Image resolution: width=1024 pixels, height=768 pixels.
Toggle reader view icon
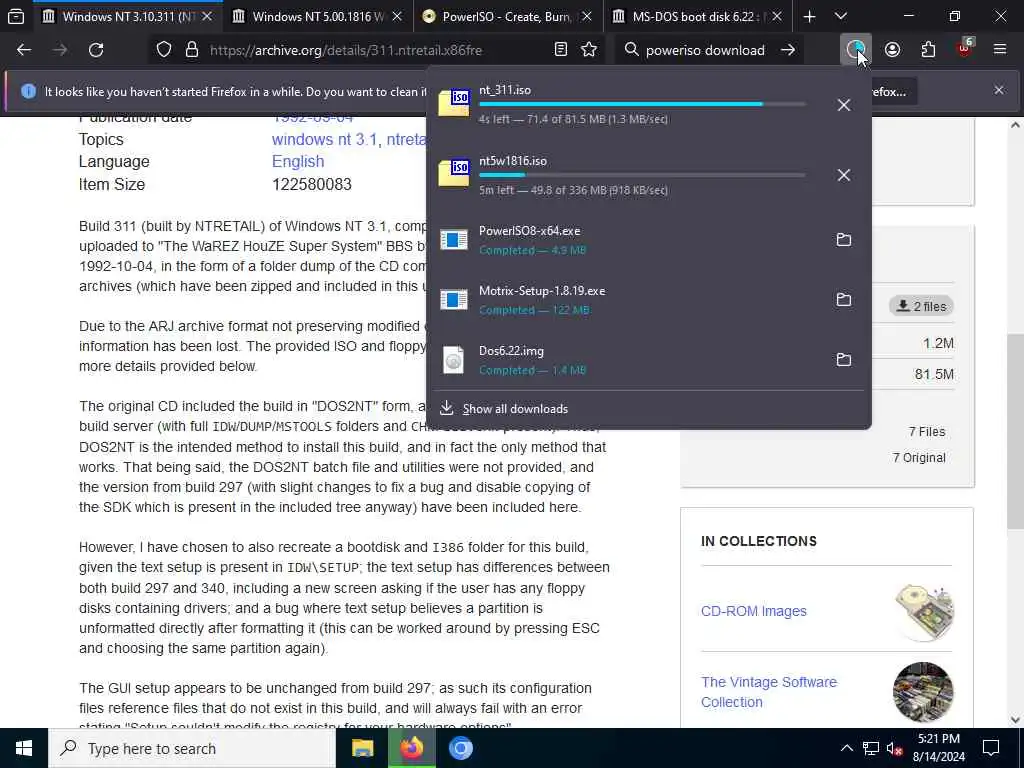(560, 50)
